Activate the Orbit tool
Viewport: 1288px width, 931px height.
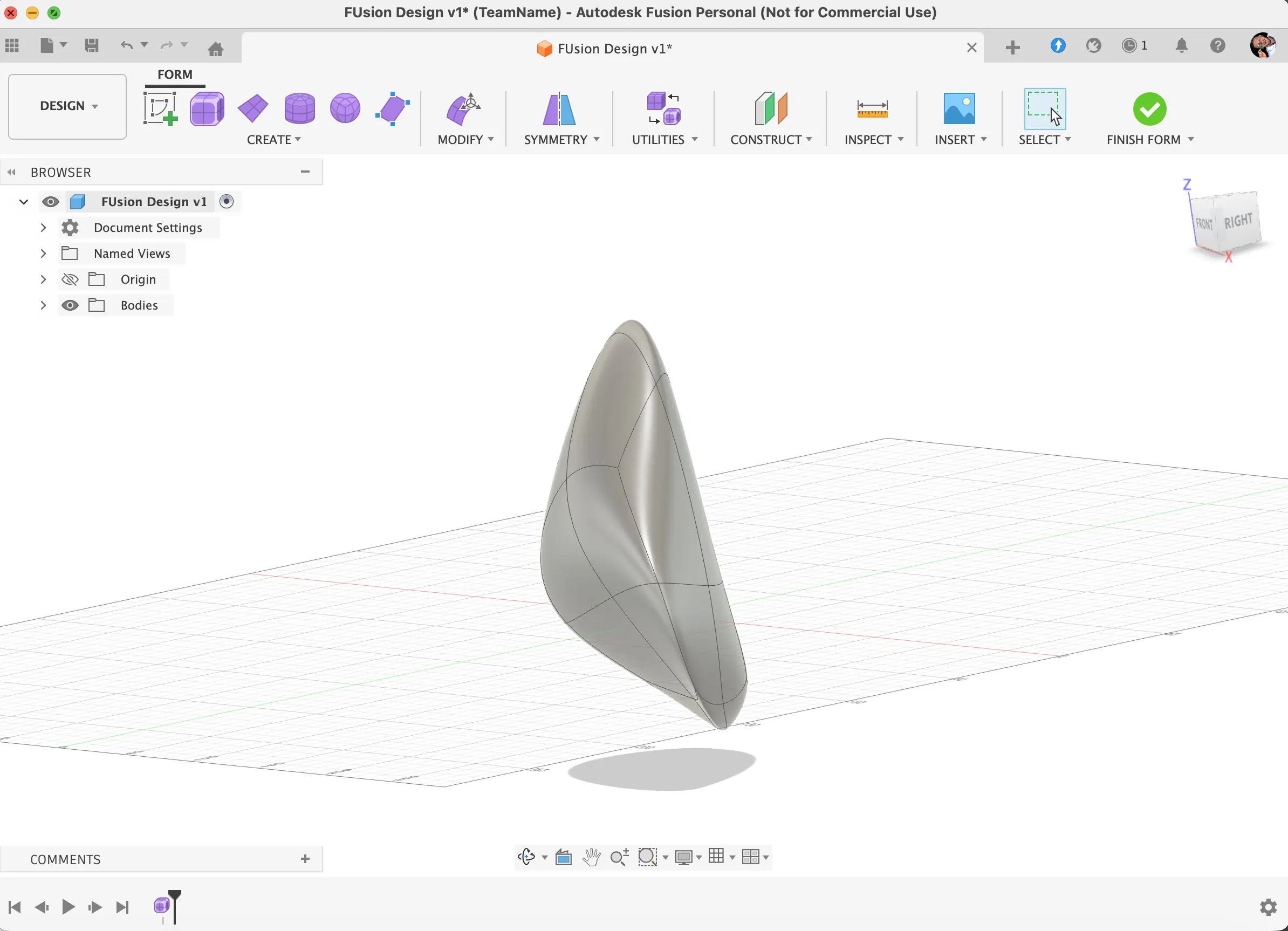(x=526, y=857)
